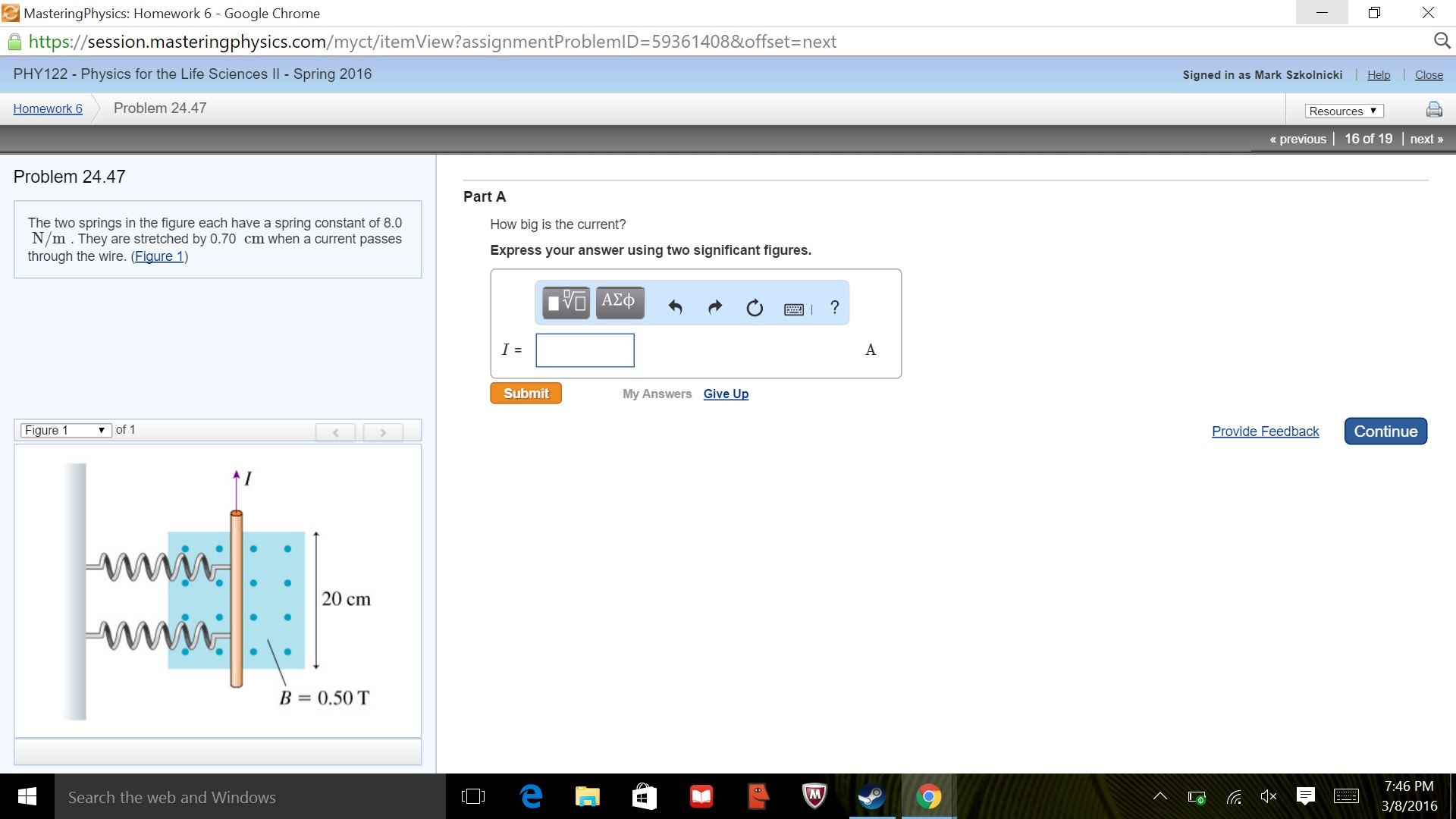
Task: Click the redo arrow in answer toolbar
Action: click(714, 307)
